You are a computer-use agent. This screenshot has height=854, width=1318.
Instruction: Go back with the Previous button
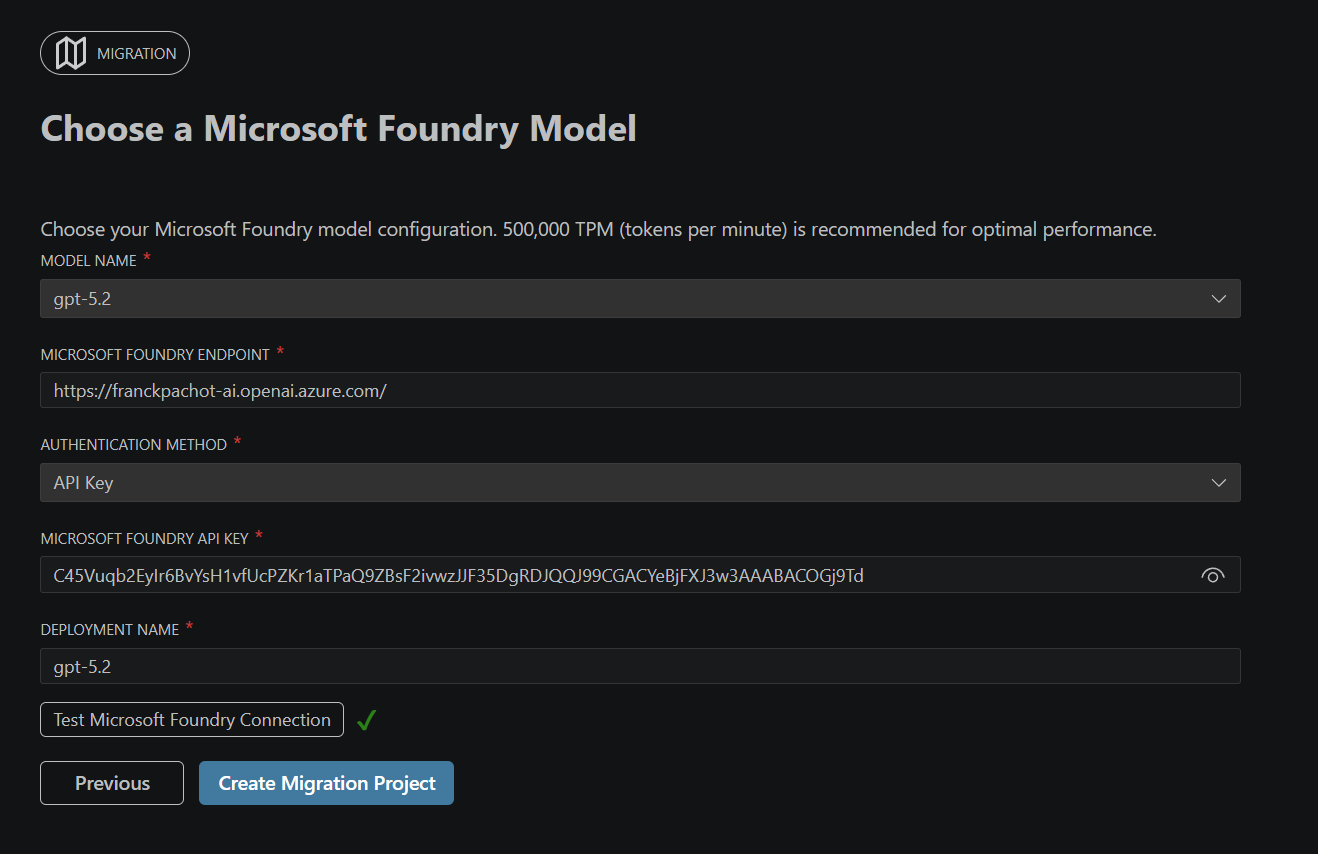pos(112,783)
